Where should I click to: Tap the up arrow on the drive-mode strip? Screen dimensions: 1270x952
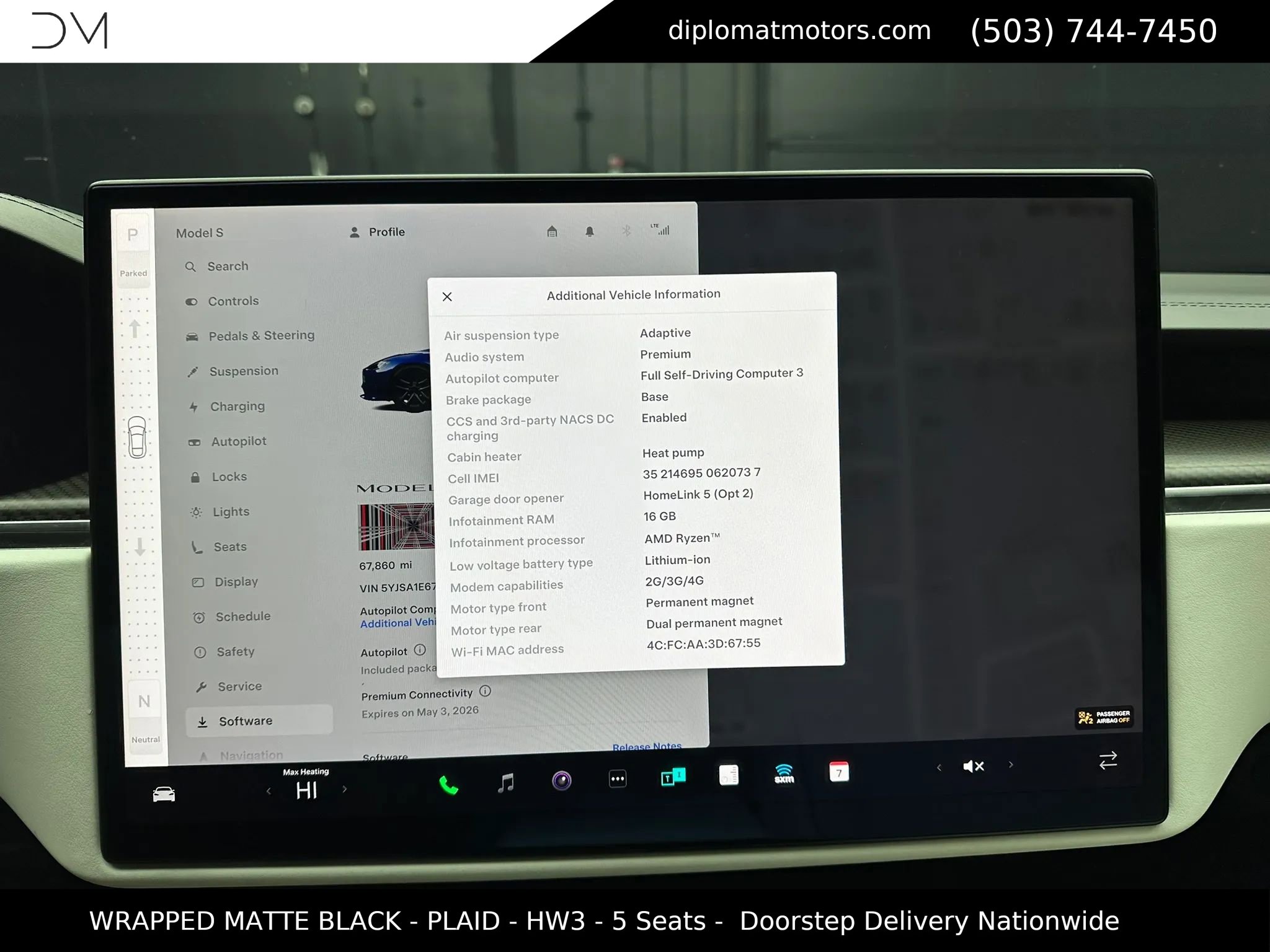tap(135, 328)
